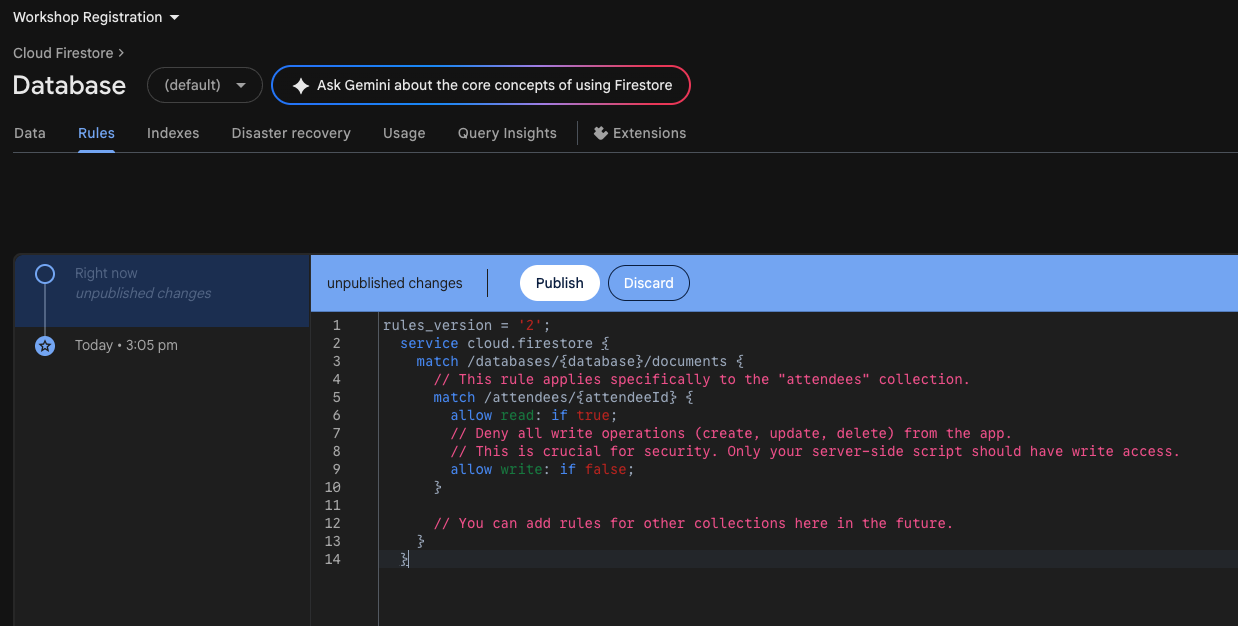Image resolution: width=1238 pixels, height=626 pixels.
Task: Click the open-circle current version marker
Action: (x=45, y=273)
